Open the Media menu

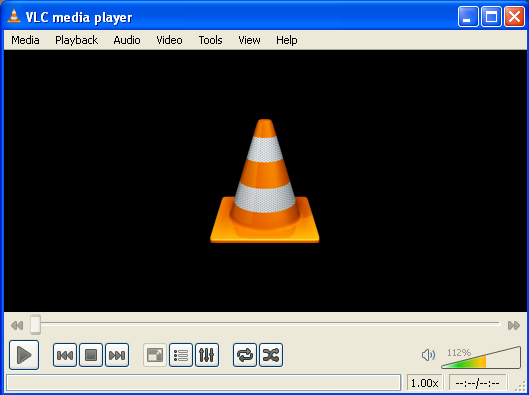point(25,40)
